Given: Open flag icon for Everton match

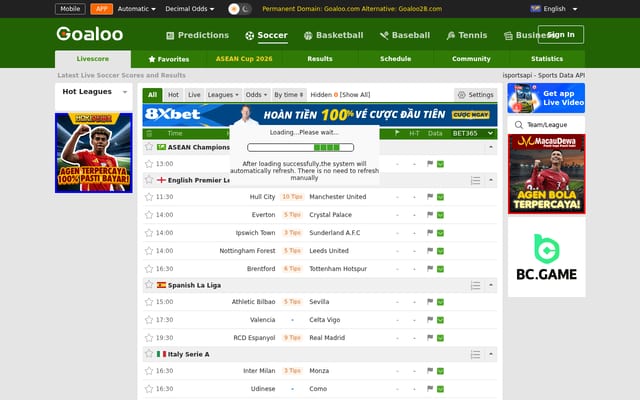Looking at the screenshot, I should (430, 215).
